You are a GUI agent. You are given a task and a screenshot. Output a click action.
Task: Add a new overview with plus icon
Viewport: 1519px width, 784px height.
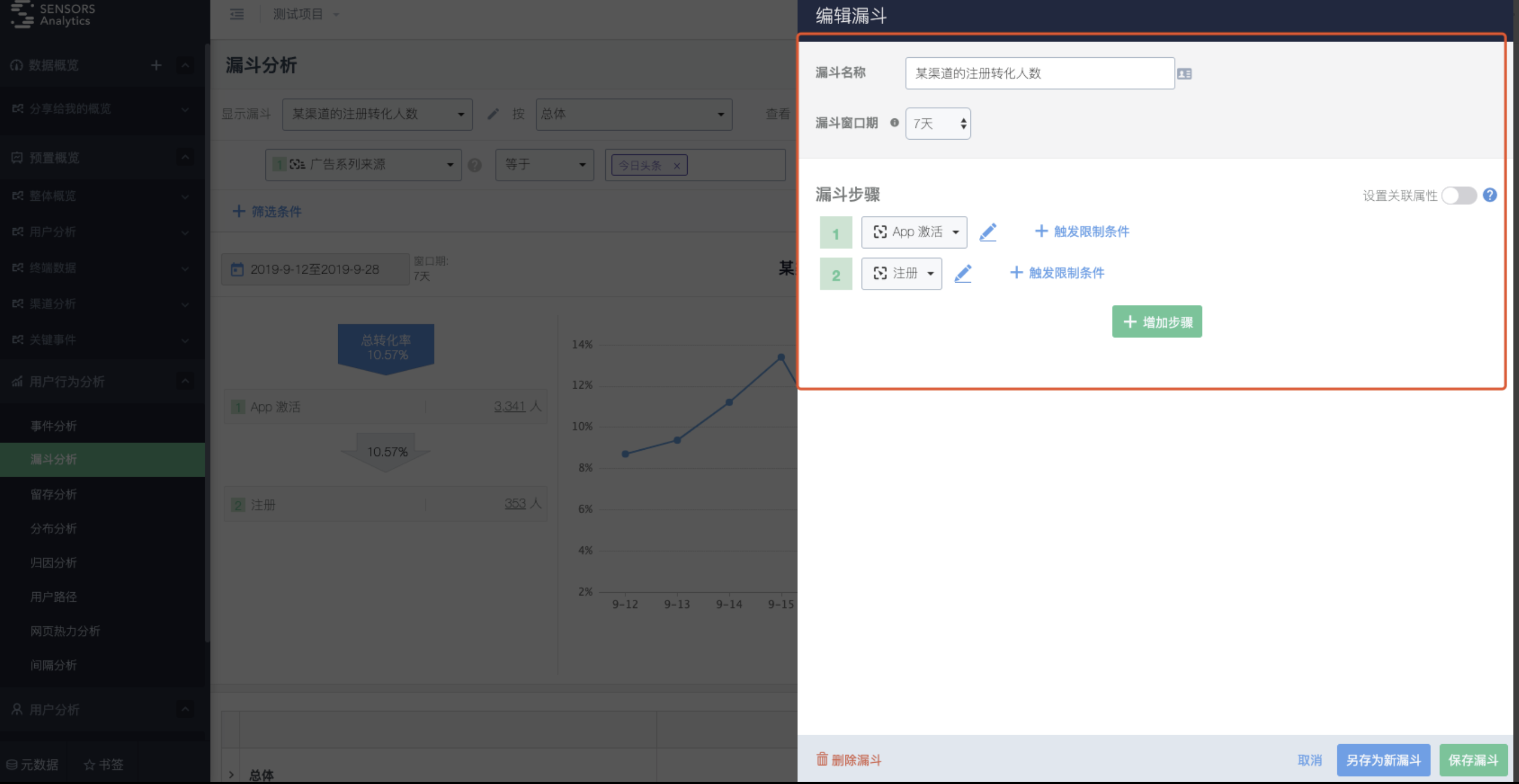point(156,65)
